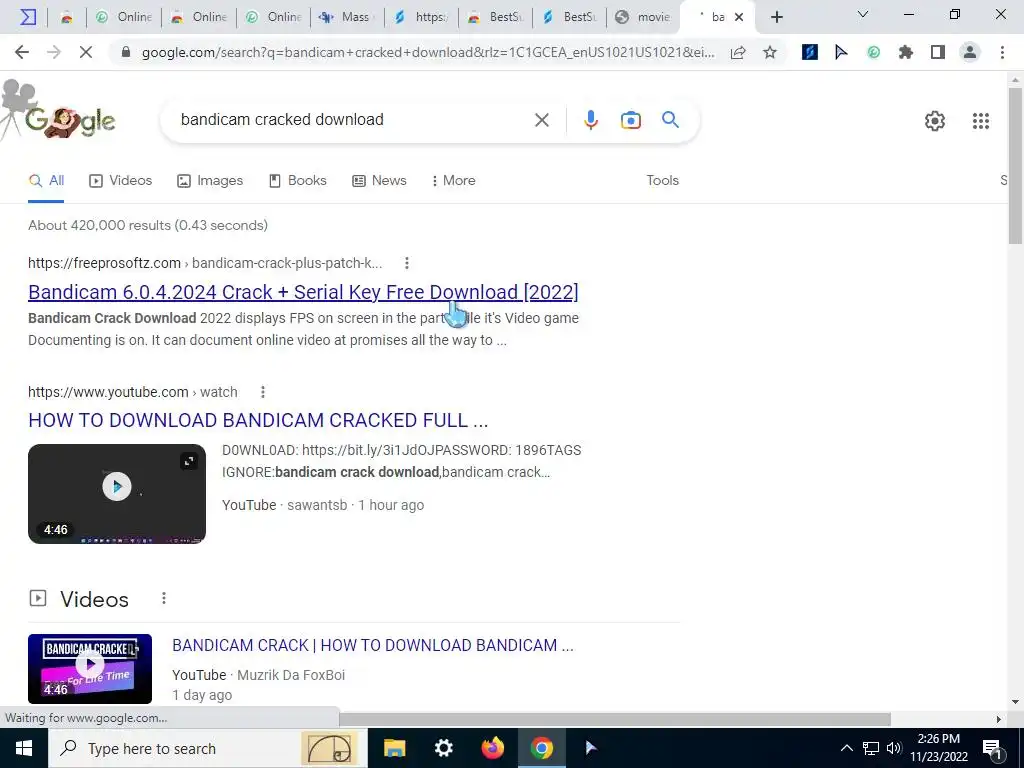Open options for freeprosoftz.com result
This screenshot has width=1024, height=768.
tap(406, 263)
